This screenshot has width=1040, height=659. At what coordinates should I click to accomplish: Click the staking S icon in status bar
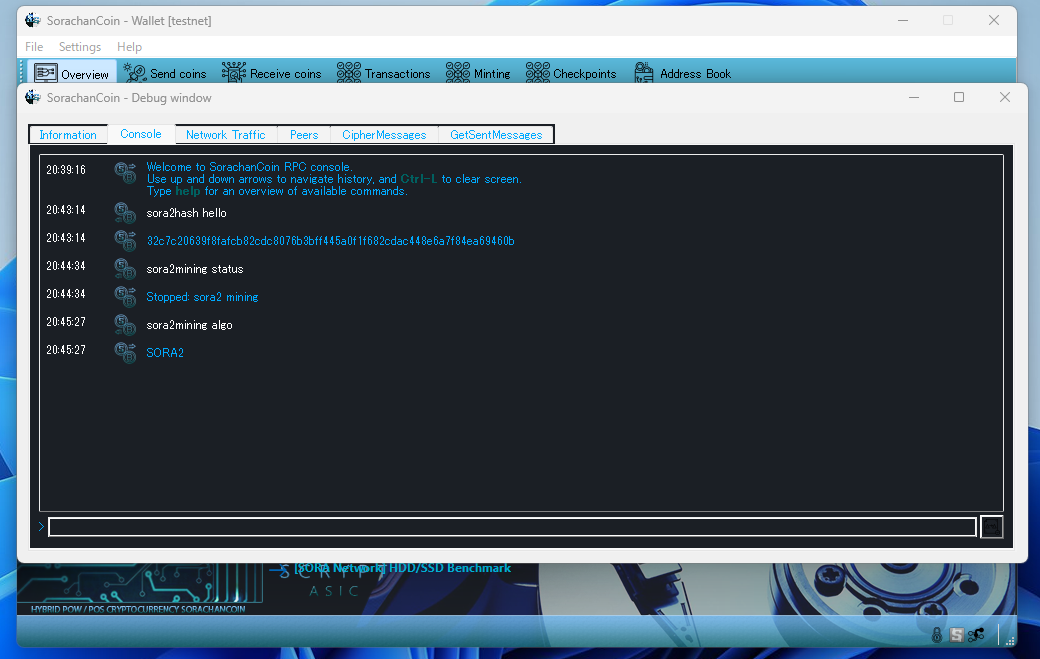coord(956,634)
